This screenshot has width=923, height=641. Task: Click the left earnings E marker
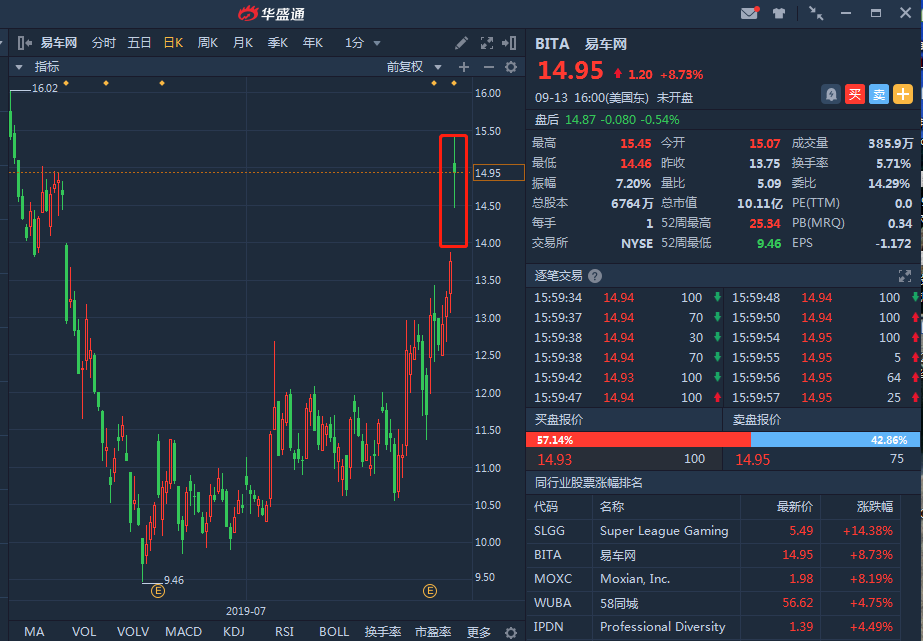(x=158, y=591)
